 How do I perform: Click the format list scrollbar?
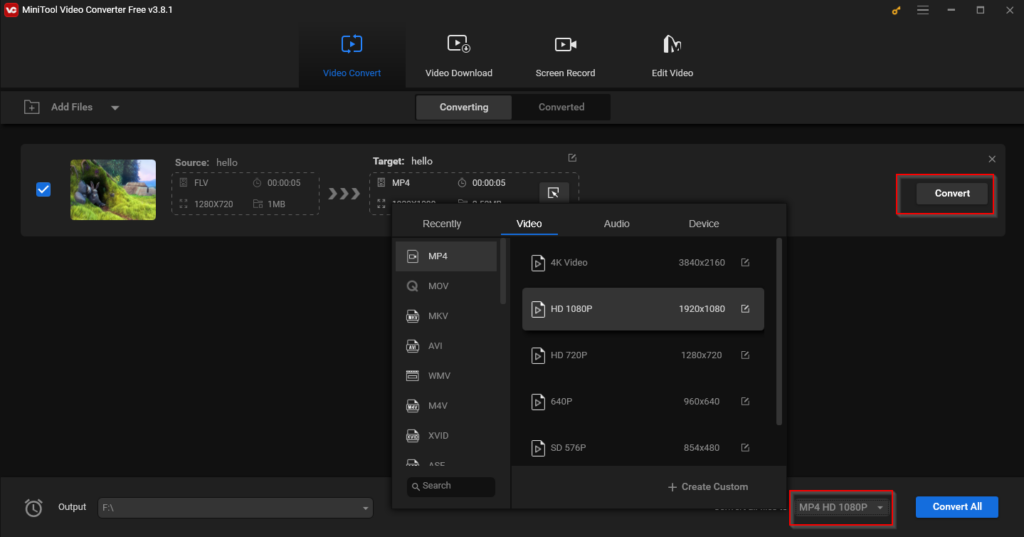point(503,271)
